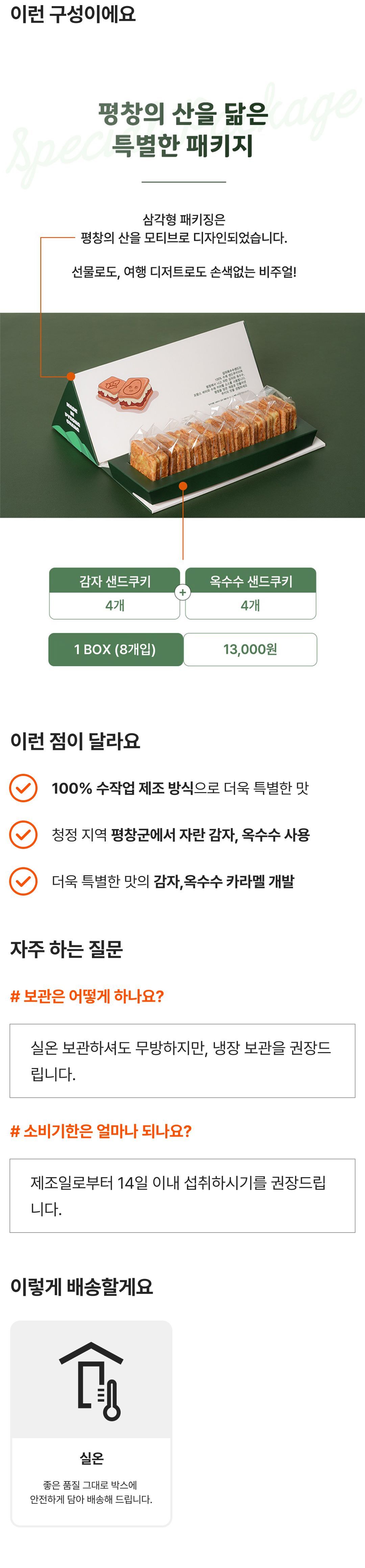Select the 감자 샌드쿠키 box label
The height and width of the screenshot is (1568, 365).
(115, 581)
